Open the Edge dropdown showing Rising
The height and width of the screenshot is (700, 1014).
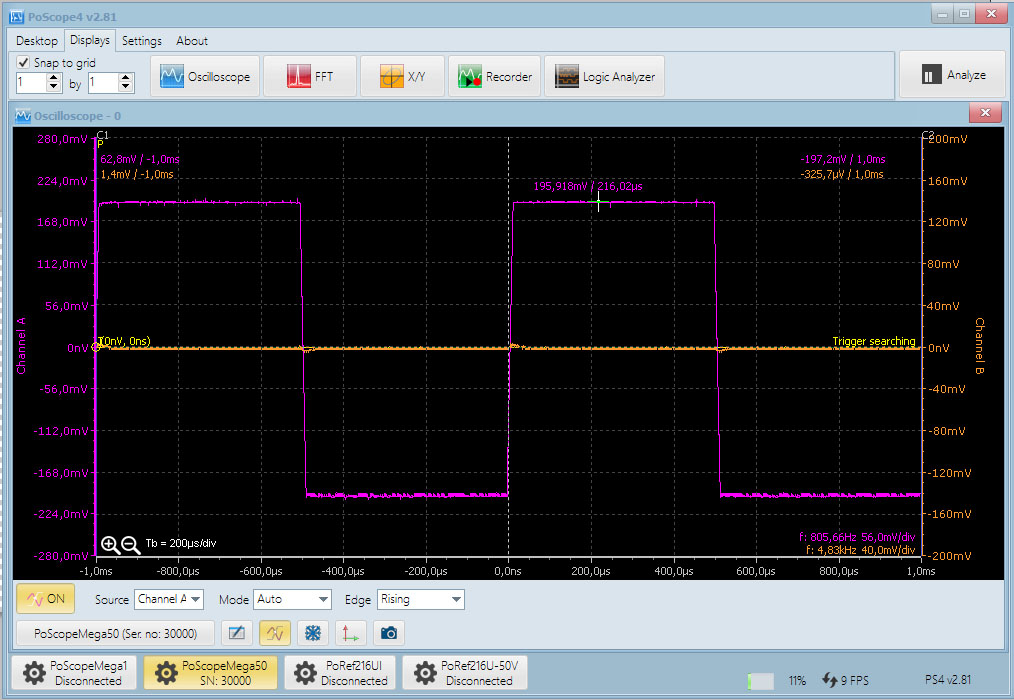click(x=420, y=599)
